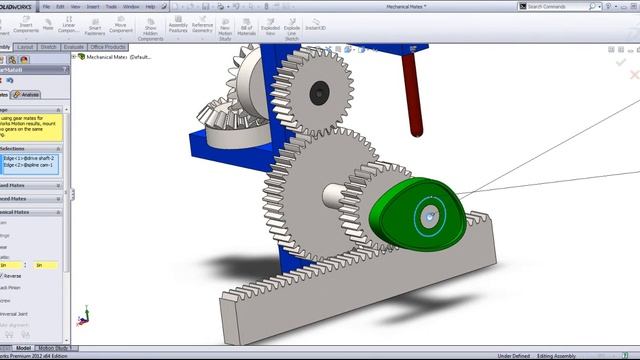The width and height of the screenshot is (640, 360).
Task: Collapse the Message section
Action: [58, 110]
